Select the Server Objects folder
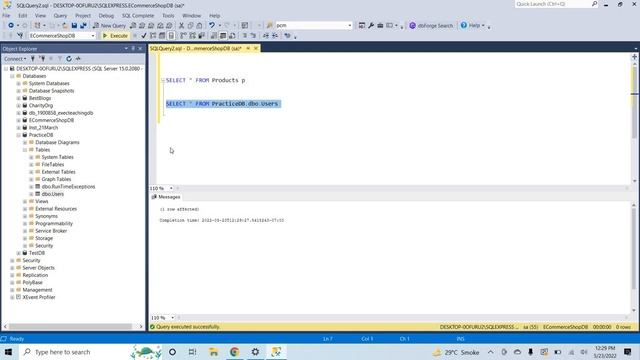This screenshot has height=360, width=640. click(x=38, y=268)
